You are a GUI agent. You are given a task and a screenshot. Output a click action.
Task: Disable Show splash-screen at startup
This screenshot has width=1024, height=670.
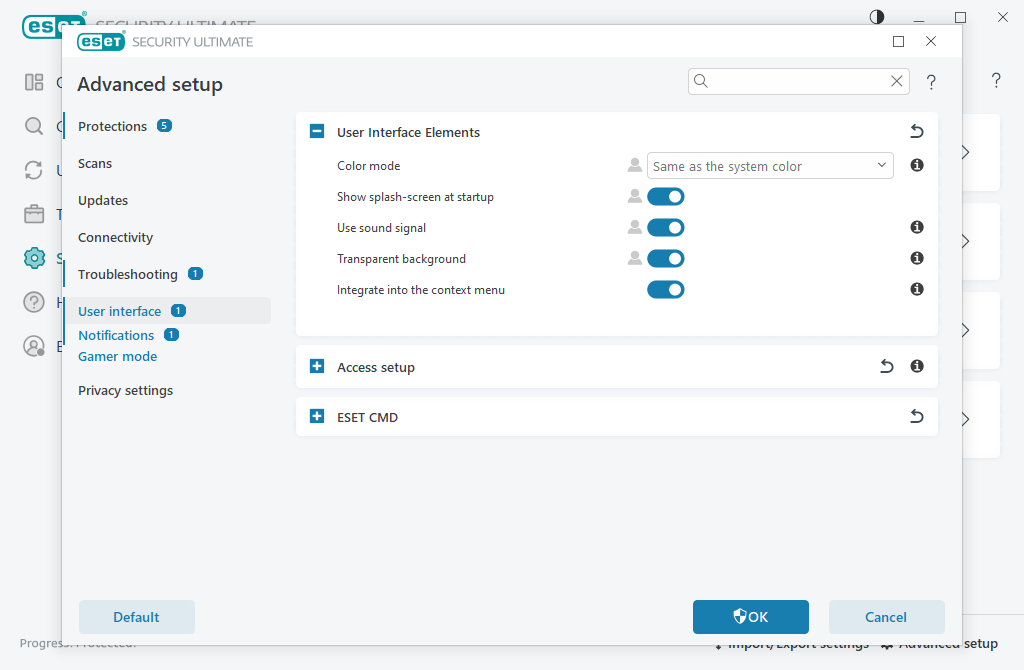click(x=665, y=197)
